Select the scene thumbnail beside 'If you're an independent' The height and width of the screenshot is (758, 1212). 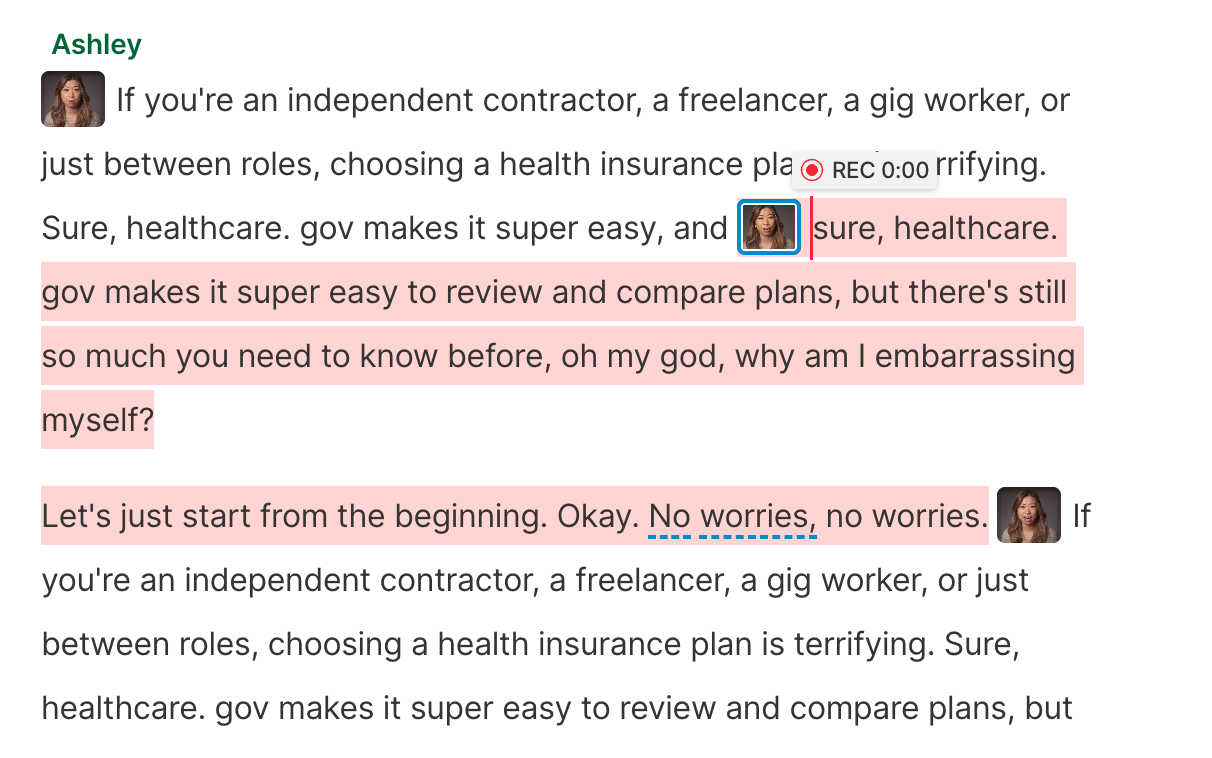73,100
